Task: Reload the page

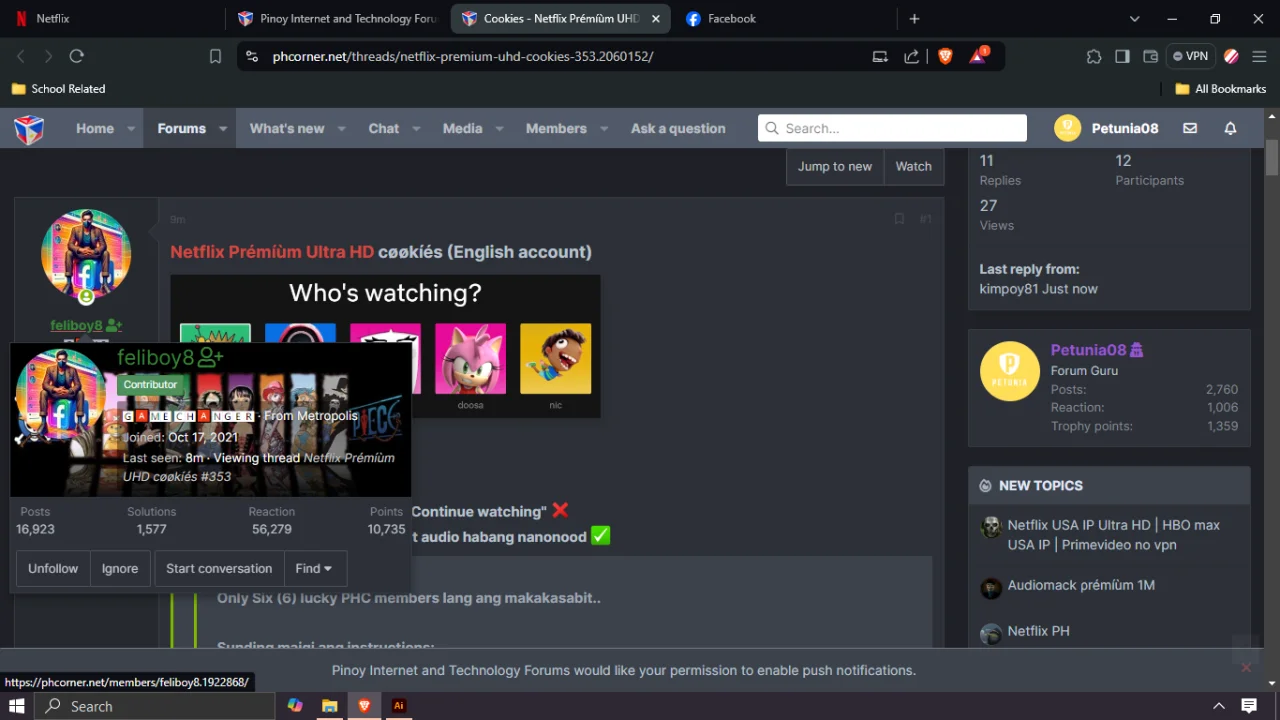Action: 77,57
